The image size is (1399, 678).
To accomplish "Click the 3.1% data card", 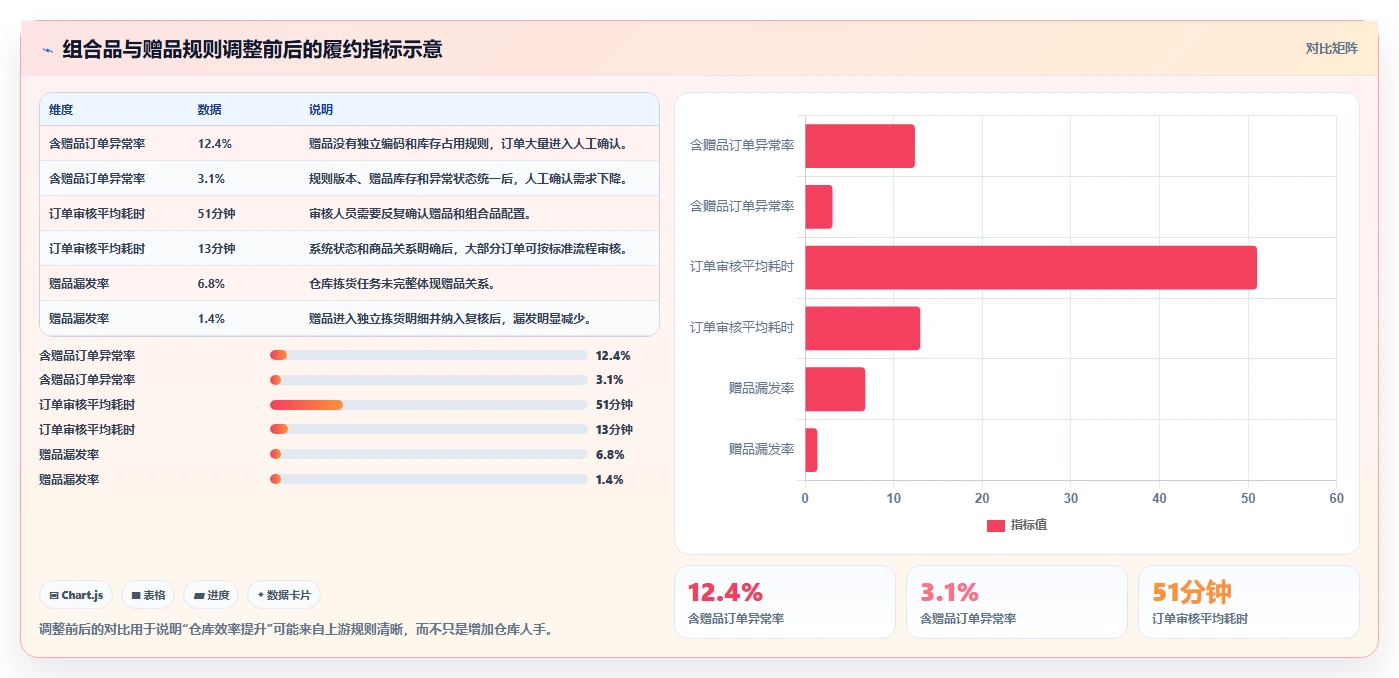I will click(1017, 602).
